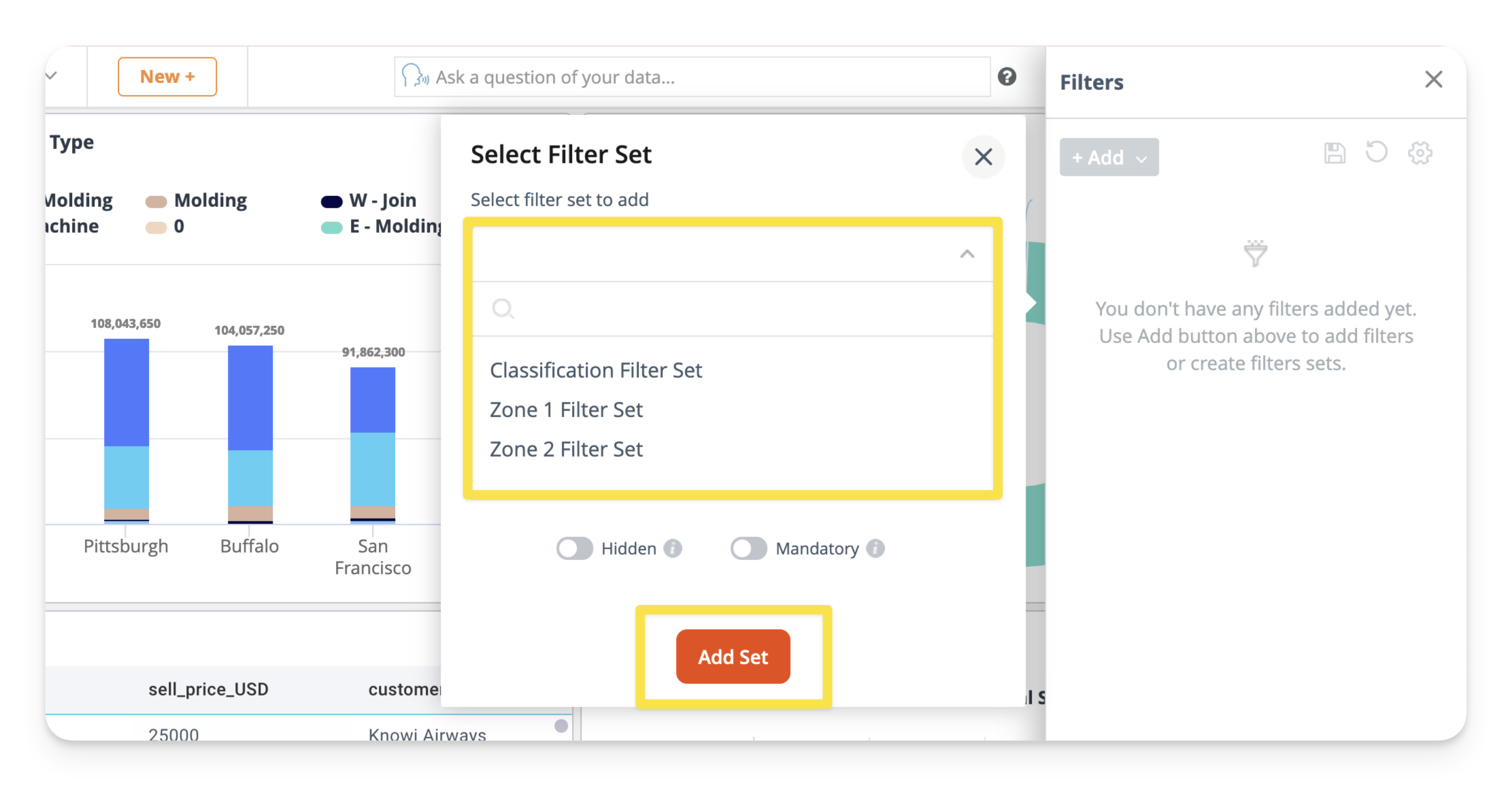Click the New + button

tap(167, 77)
